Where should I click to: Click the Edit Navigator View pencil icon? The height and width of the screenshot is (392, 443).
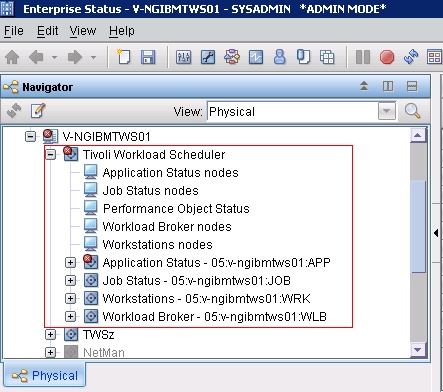pyautogui.click(x=38, y=111)
